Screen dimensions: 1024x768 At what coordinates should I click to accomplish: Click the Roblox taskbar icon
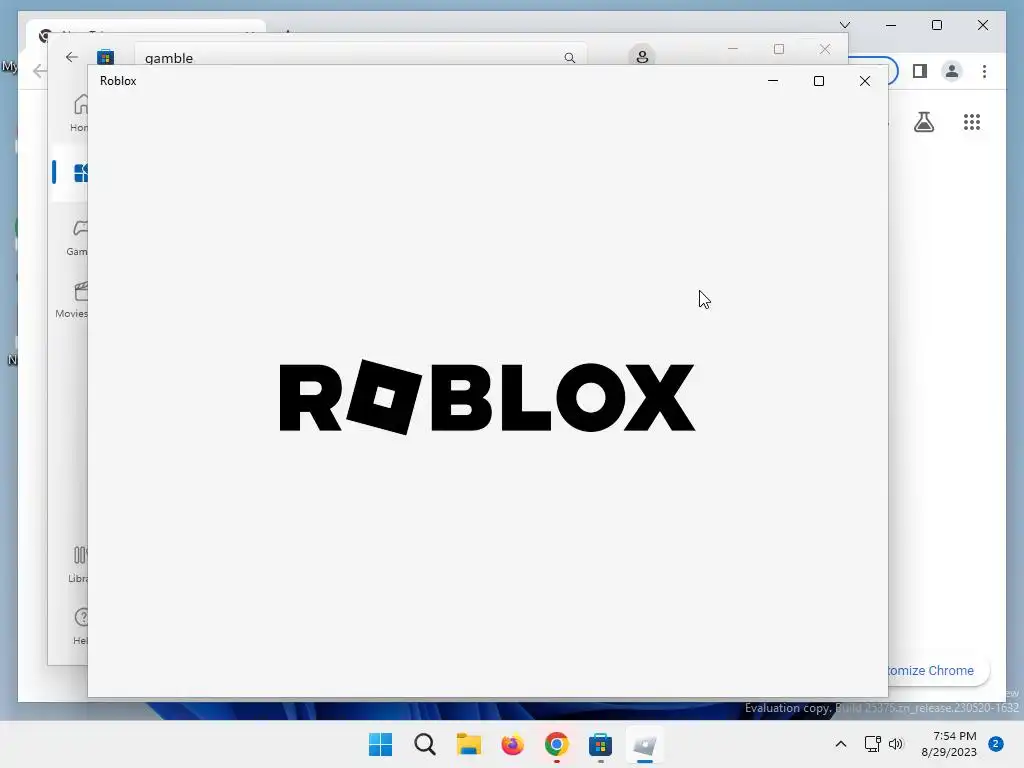[x=645, y=744]
